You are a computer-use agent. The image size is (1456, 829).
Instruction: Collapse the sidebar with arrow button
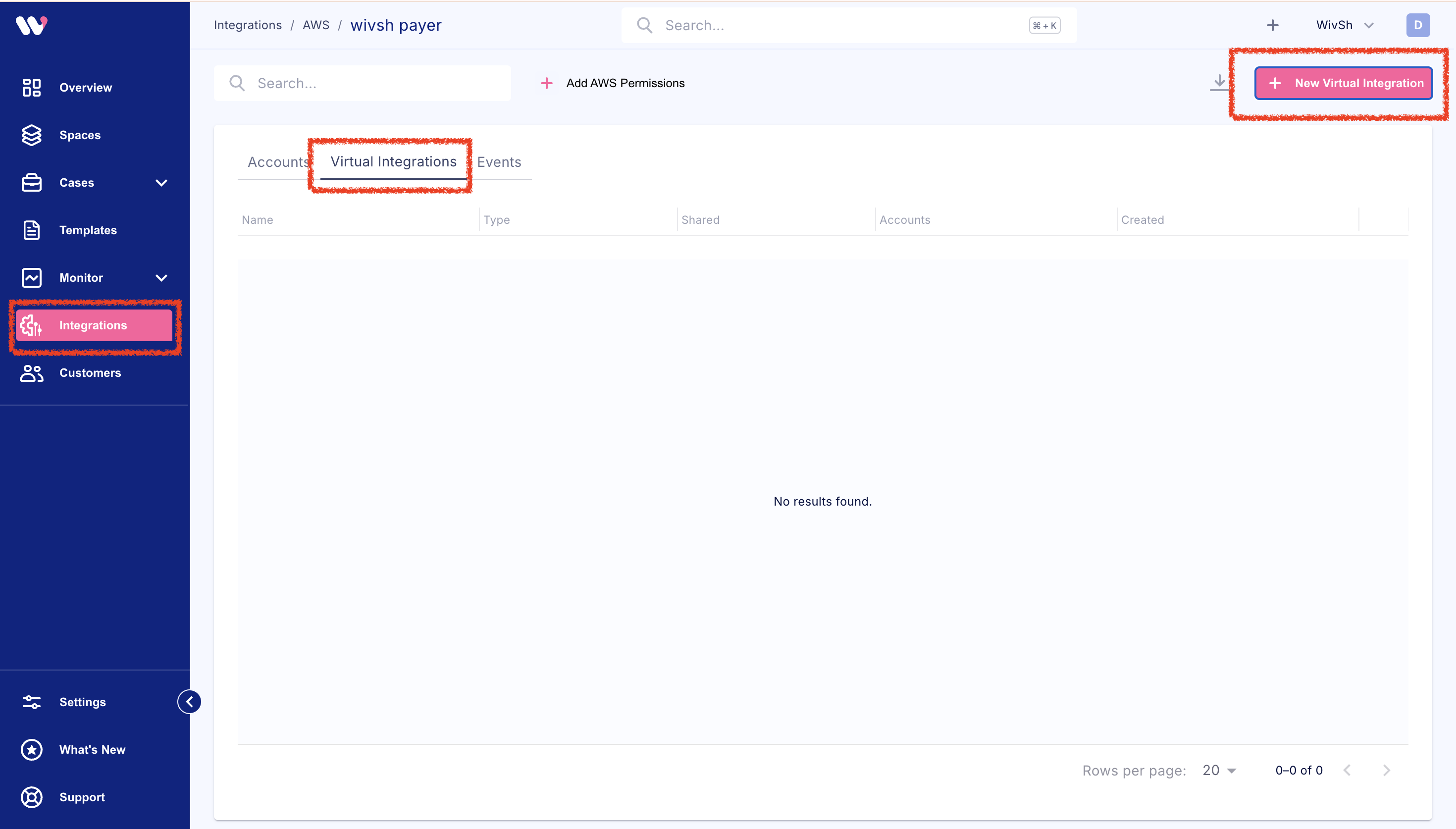(189, 701)
